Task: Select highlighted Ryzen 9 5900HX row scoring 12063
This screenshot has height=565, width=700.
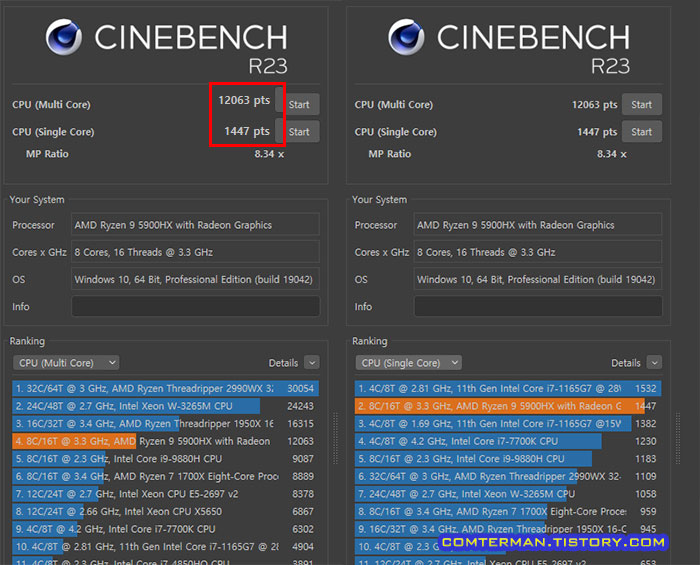Action: click(x=166, y=441)
